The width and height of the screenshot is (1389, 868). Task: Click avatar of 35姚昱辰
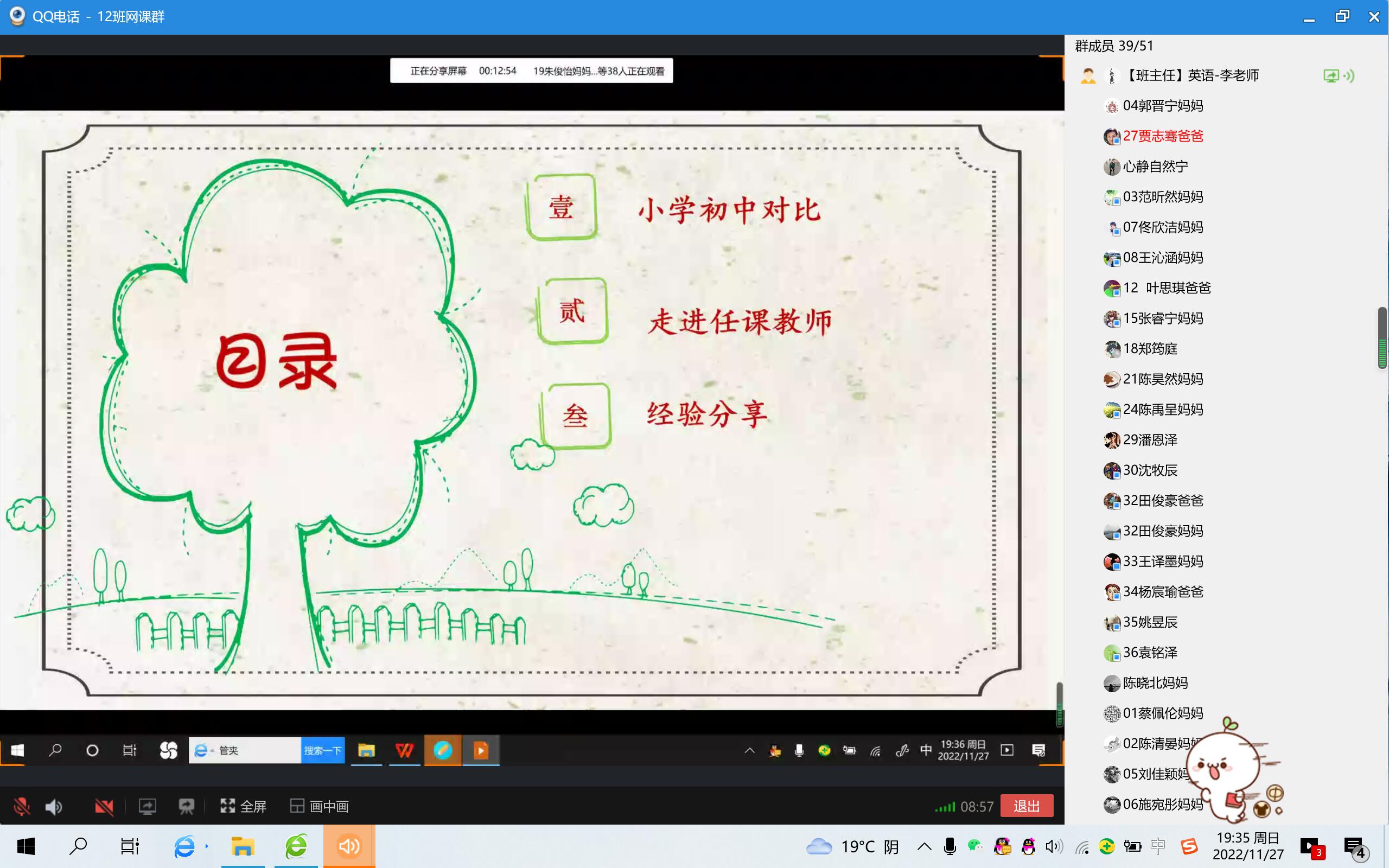click(x=1112, y=623)
